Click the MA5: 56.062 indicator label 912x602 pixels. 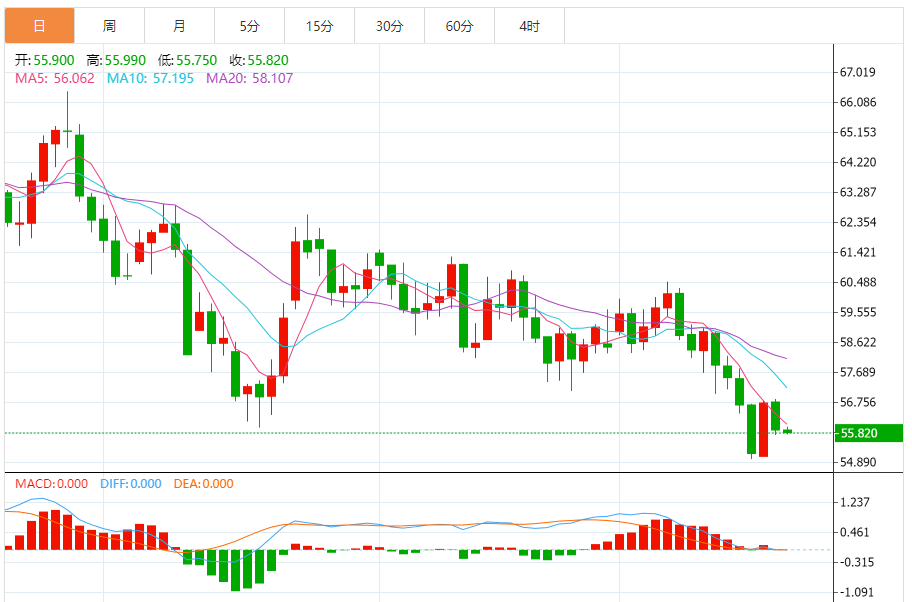point(54,78)
